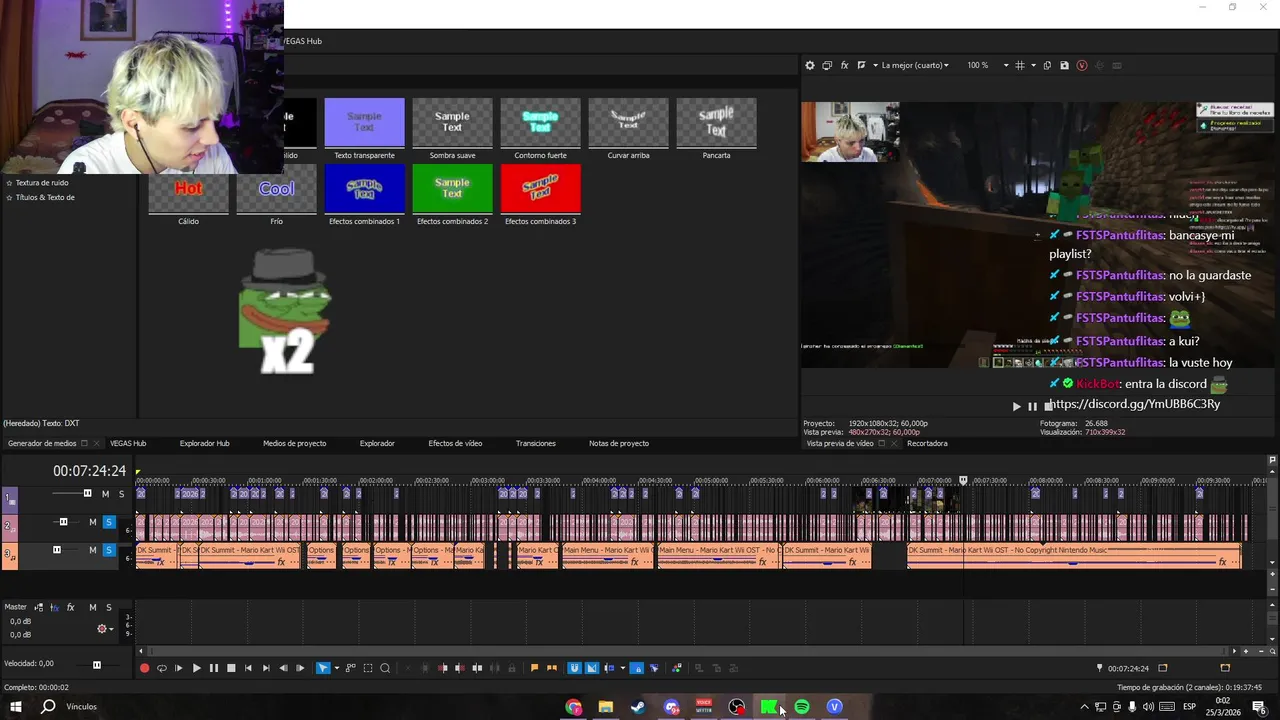Toggle preview on external monitor
1280x720 pixels.
tap(827, 65)
